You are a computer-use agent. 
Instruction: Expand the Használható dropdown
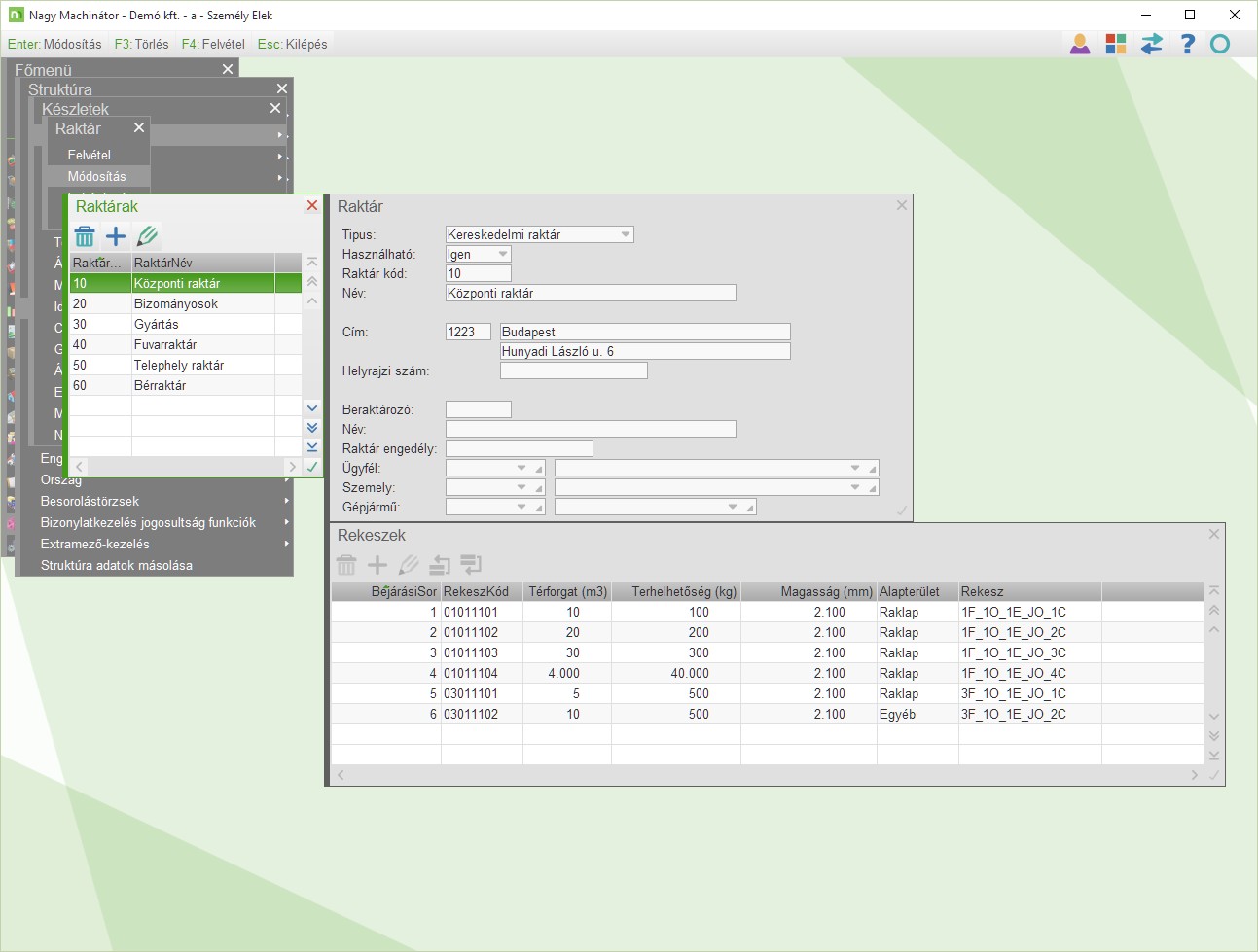[503, 254]
